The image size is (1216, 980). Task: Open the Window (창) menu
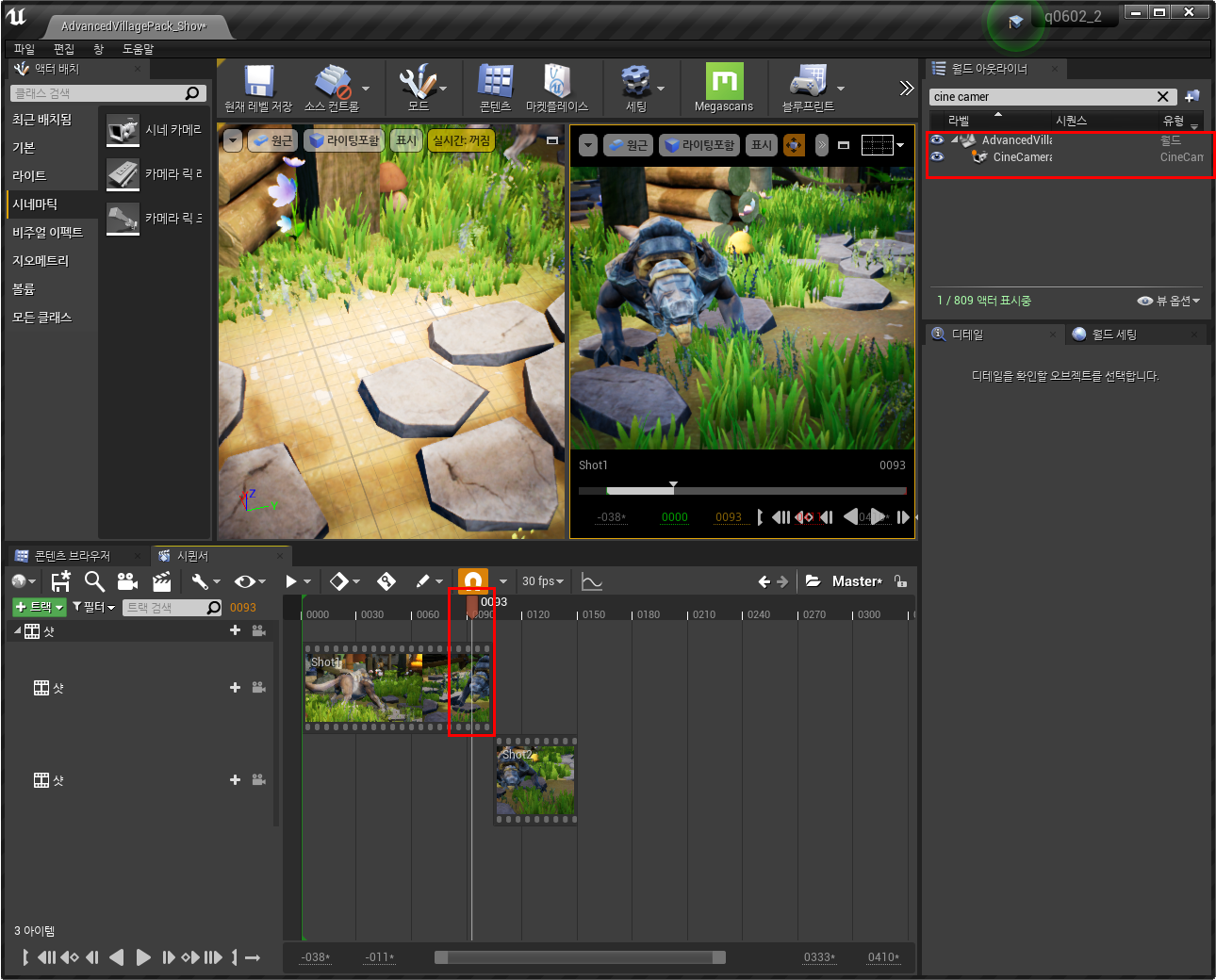click(98, 49)
